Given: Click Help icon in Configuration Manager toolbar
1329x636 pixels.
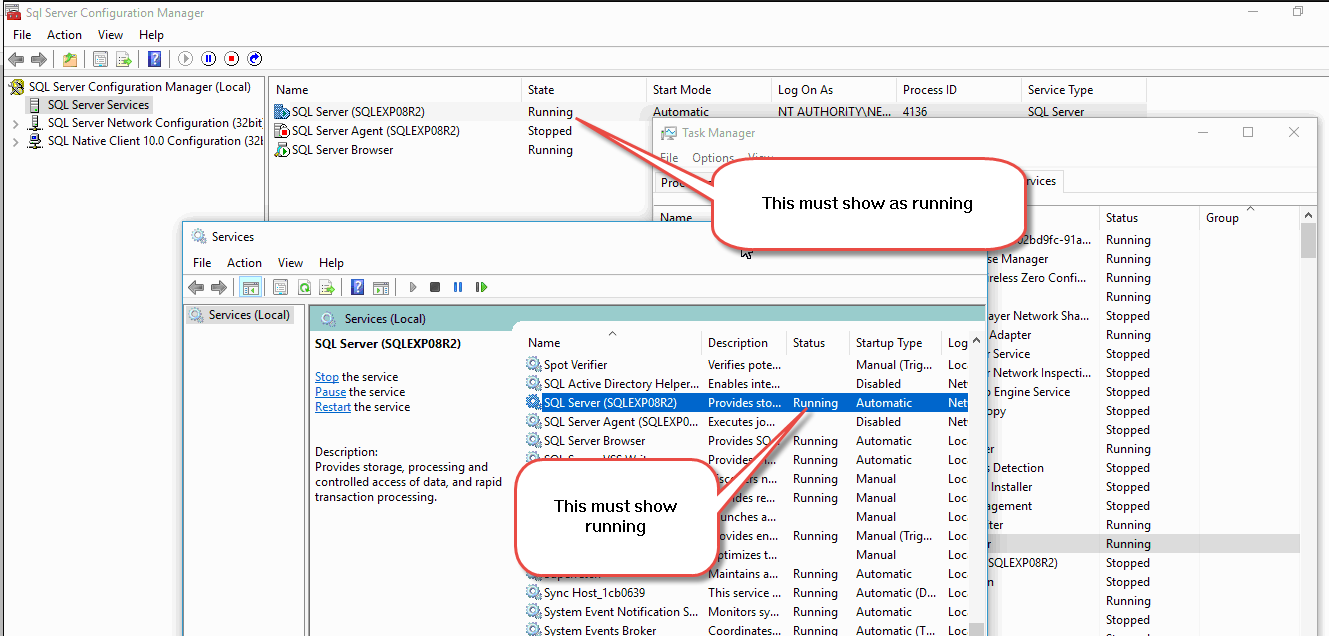Looking at the screenshot, I should [x=155, y=59].
